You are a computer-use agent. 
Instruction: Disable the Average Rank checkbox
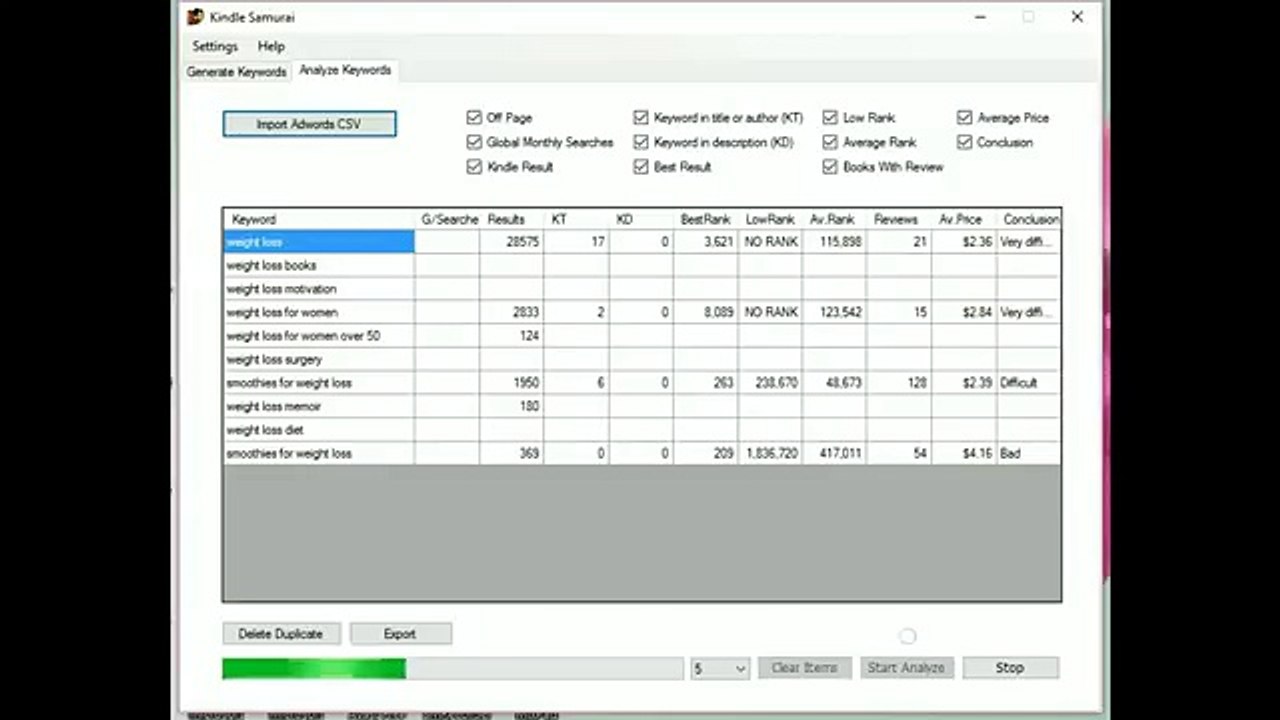830,143
